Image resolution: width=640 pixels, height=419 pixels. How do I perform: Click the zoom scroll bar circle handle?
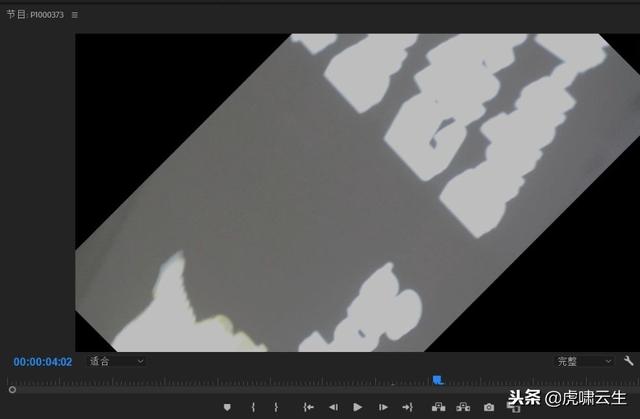coord(12,390)
